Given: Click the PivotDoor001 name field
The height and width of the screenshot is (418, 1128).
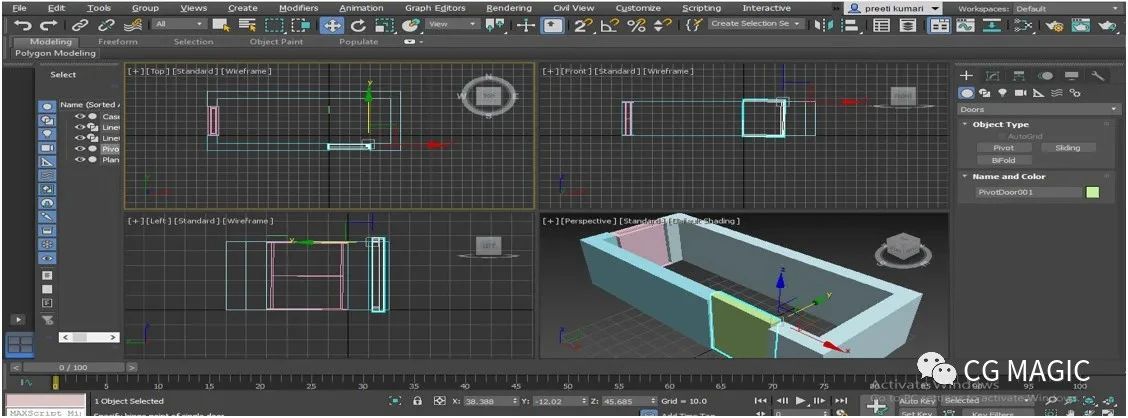Looking at the screenshot, I should tap(1029, 193).
